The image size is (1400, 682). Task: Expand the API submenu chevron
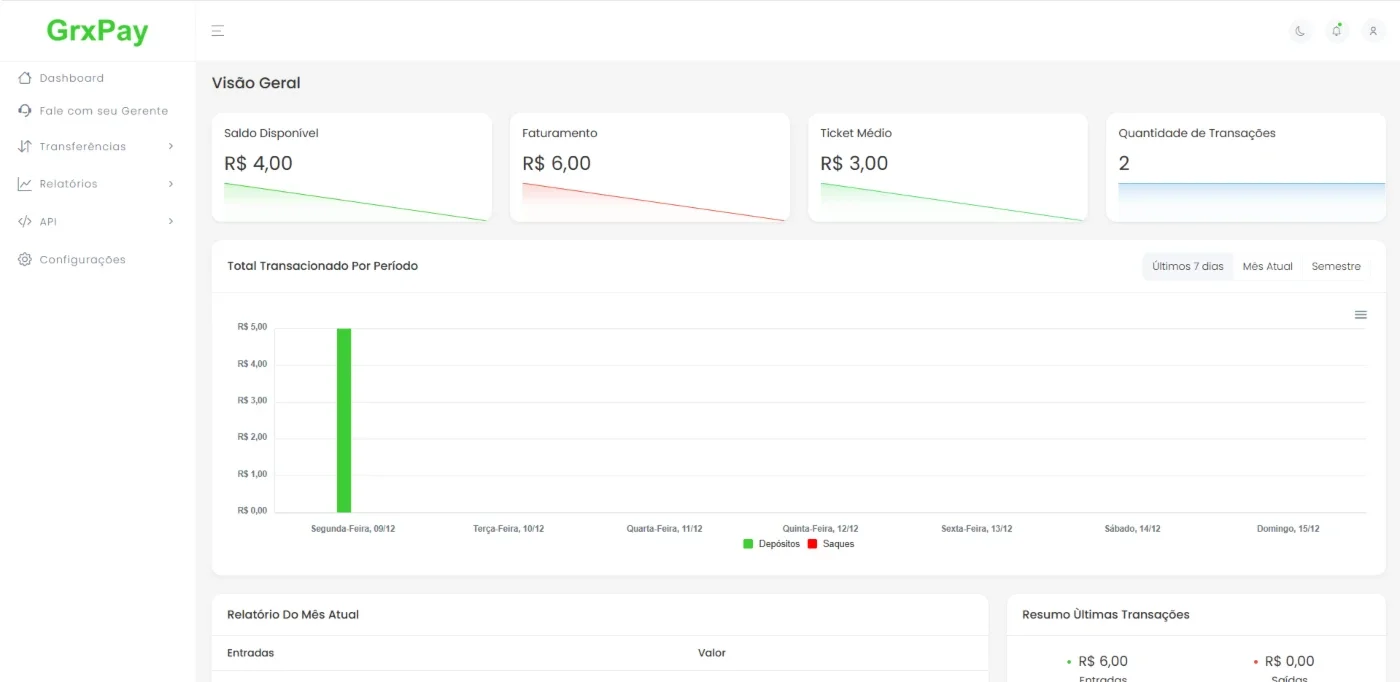tap(171, 221)
